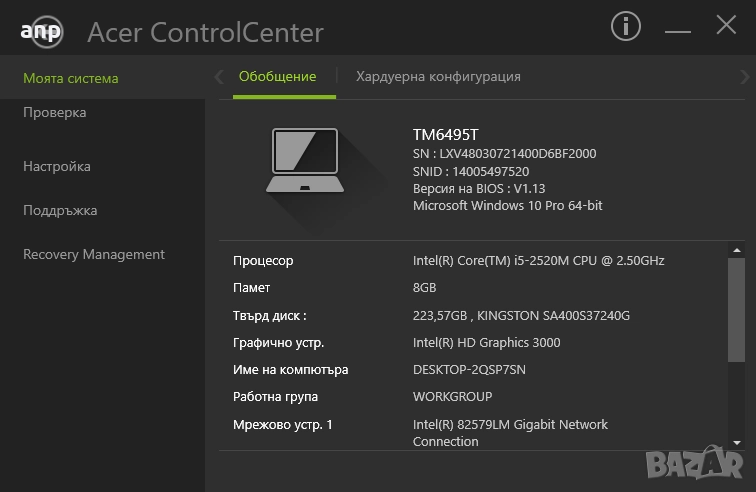
Task: Close the Acer ControlCenter window
Action: pos(726,26)
